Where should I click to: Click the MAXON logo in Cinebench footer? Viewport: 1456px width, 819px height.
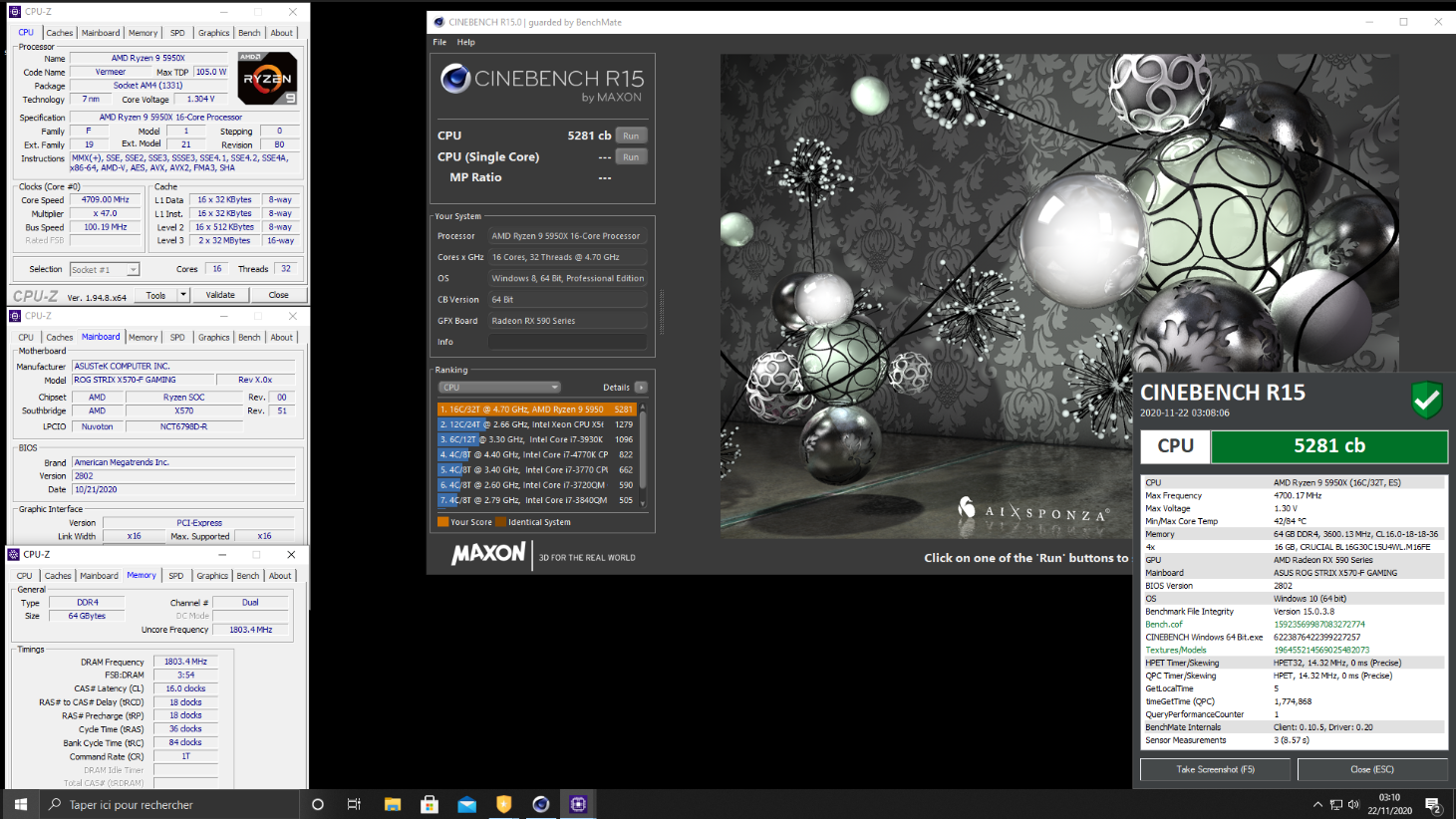pos(488,554)
